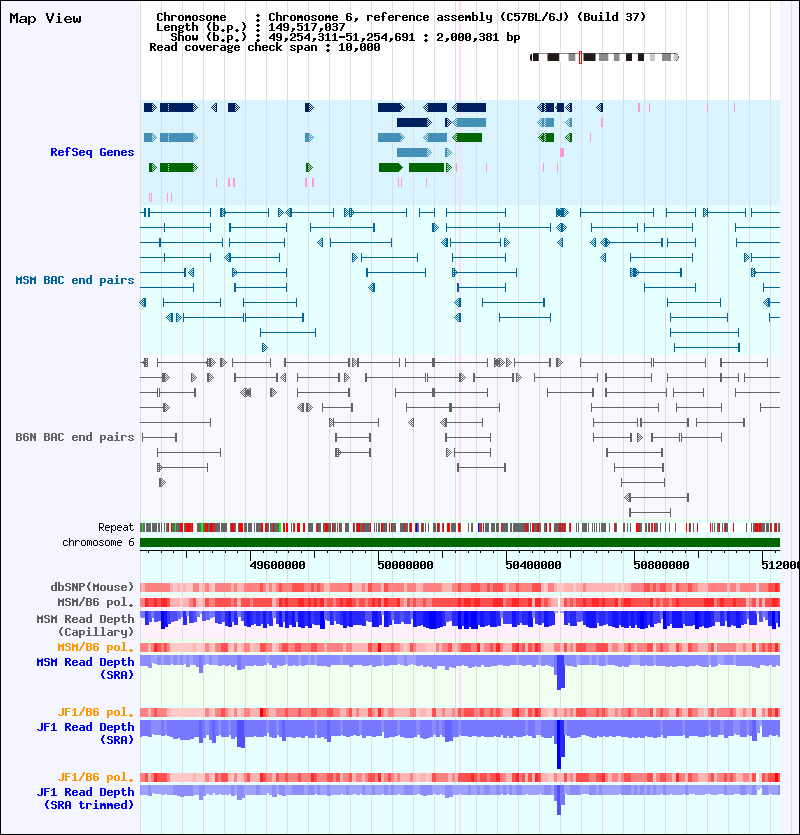Click the dip in JF1 SRA trimmed histogram
The image size is (800, 835).
coord(559,800)
